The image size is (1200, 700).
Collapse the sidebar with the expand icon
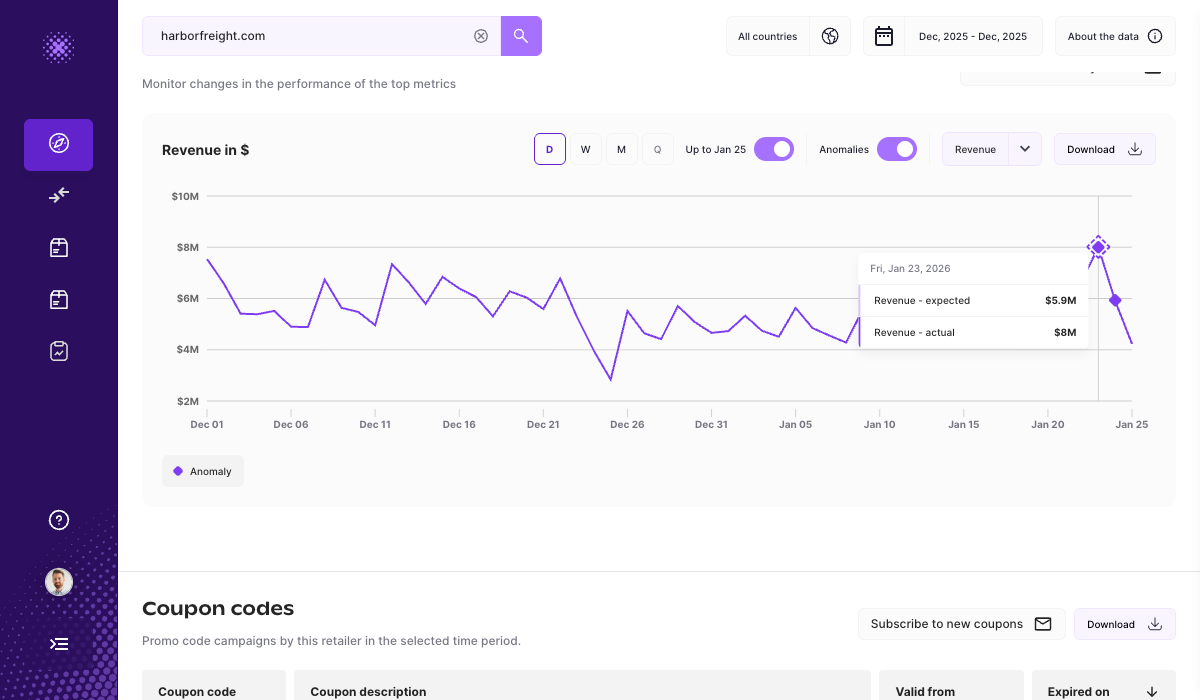58,644
